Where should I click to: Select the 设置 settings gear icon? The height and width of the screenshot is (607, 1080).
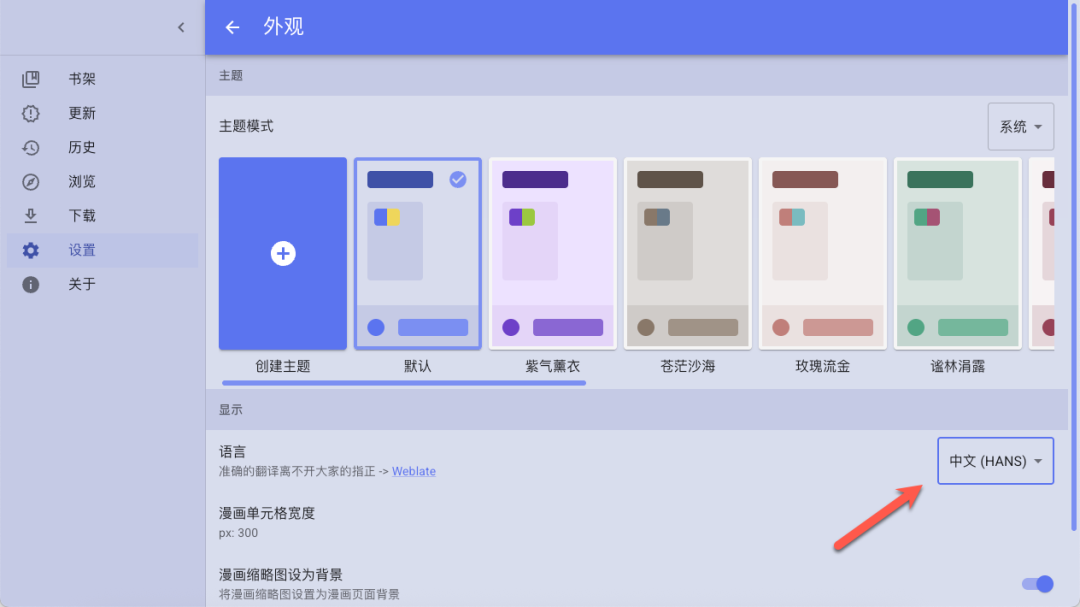30,249
